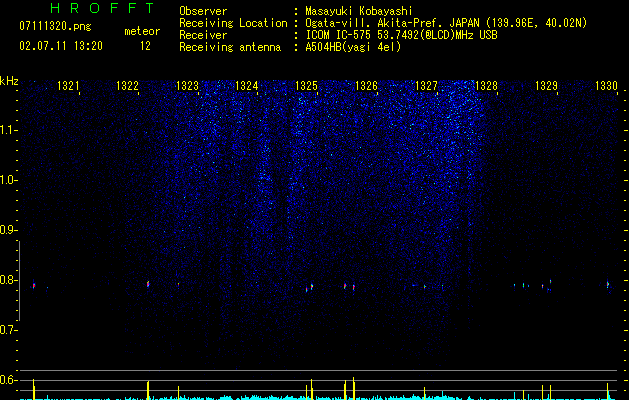Click the 0.7 kHz axis label
This screenshot has width=629, height=400.
(x=8, y=330)
